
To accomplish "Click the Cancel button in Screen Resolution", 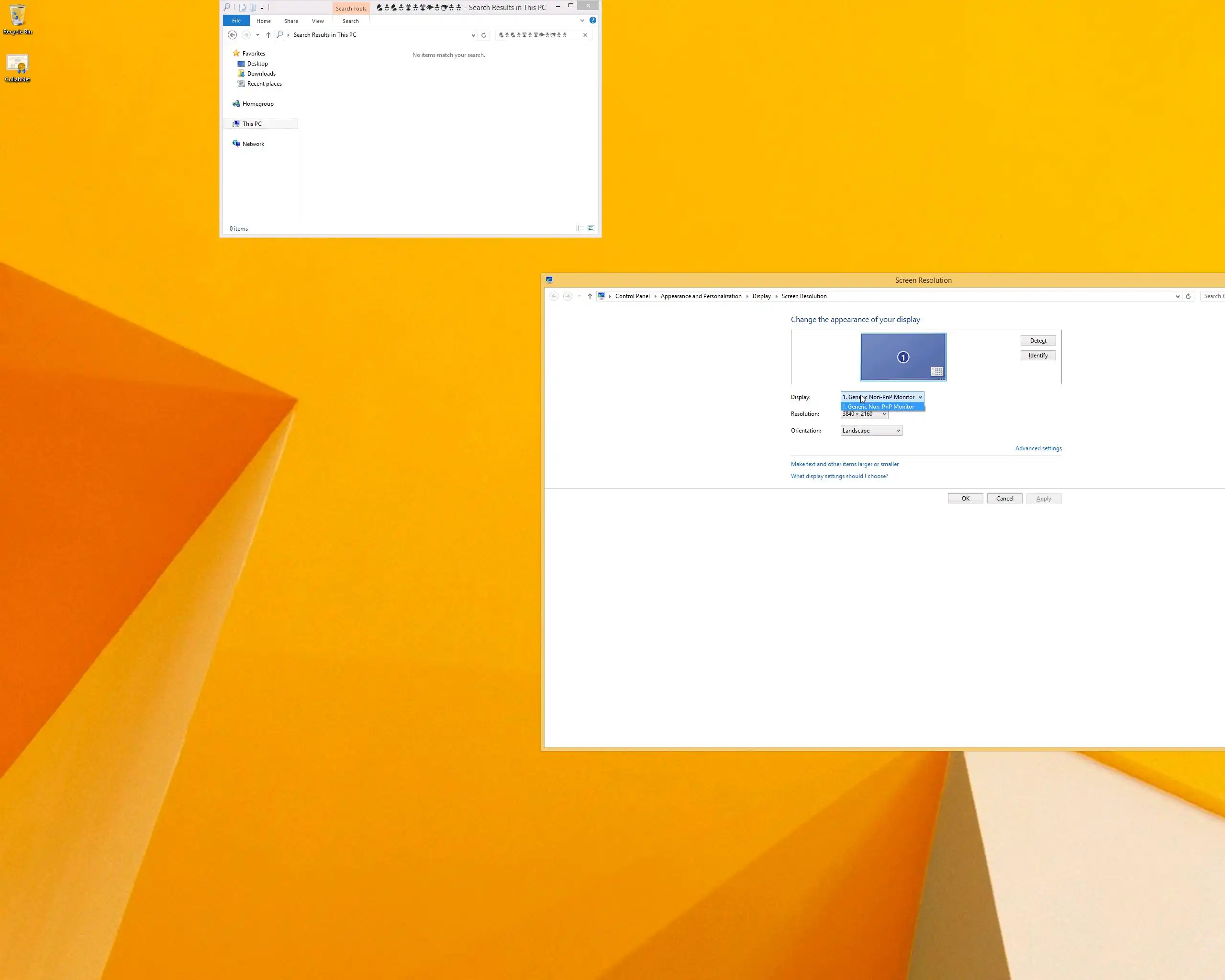I will click(x=1004, y=499).
